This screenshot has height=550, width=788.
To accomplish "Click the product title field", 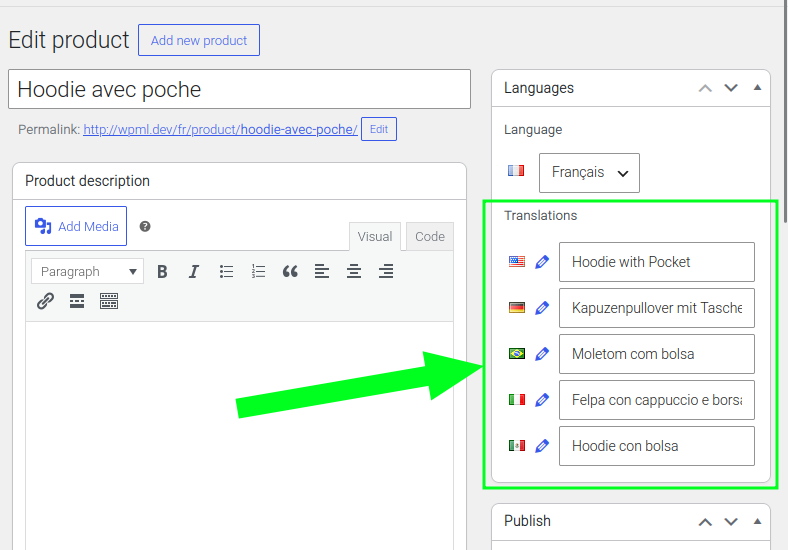I will click(x=239, y=89).
